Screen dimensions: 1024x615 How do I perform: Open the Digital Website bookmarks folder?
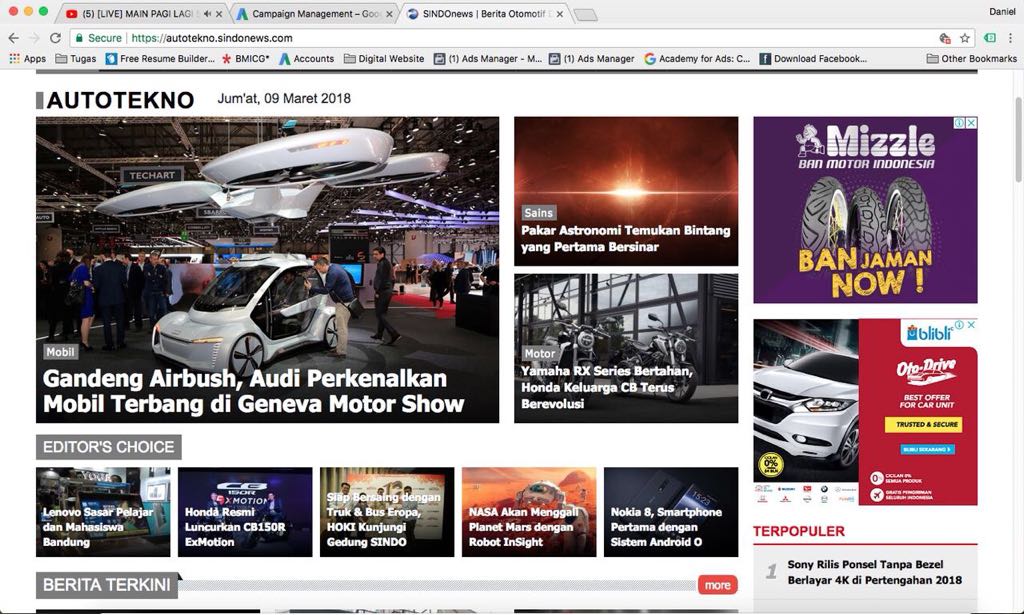384,59
